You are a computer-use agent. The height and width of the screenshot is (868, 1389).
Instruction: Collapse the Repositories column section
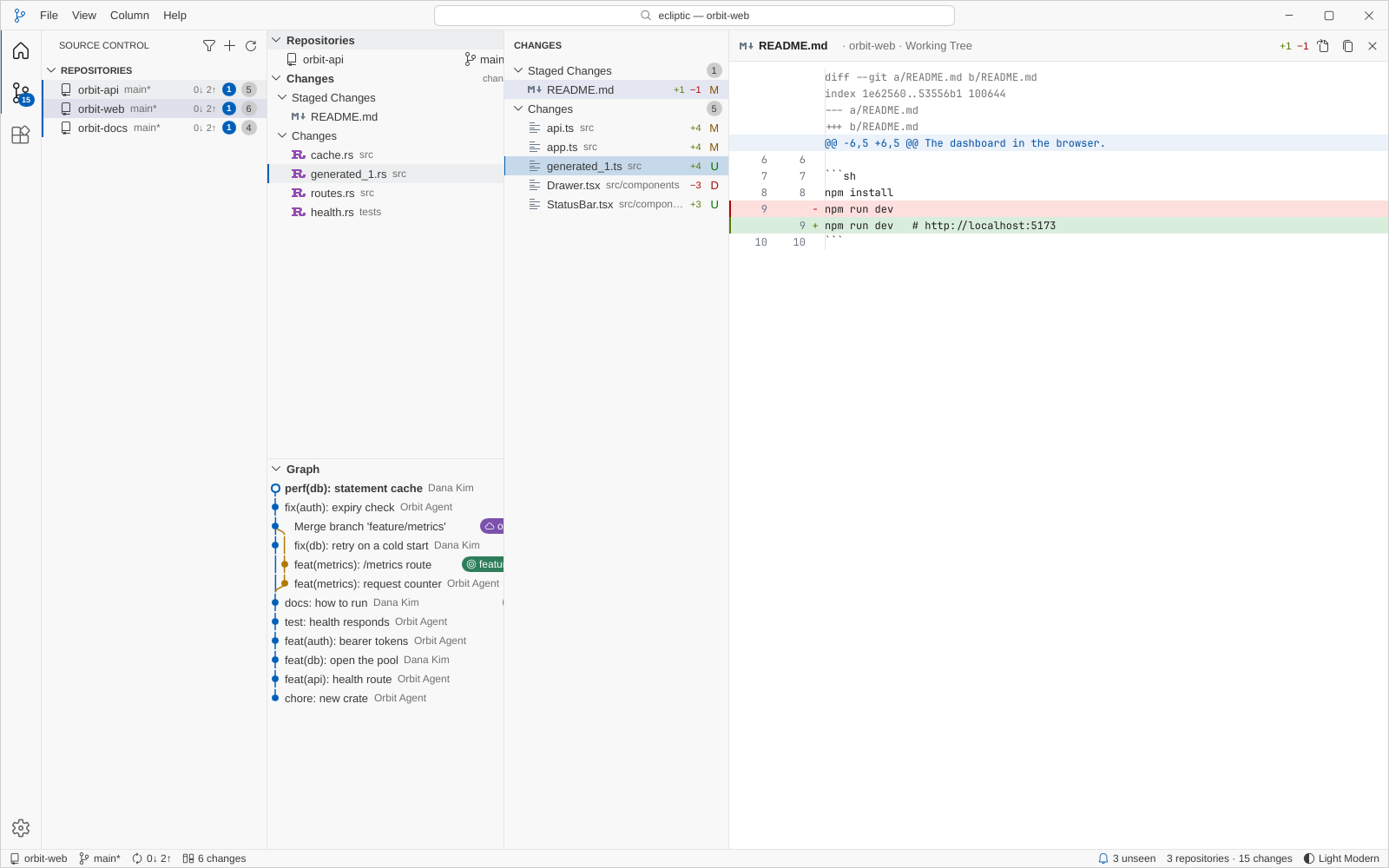click(x=276, y=40)
